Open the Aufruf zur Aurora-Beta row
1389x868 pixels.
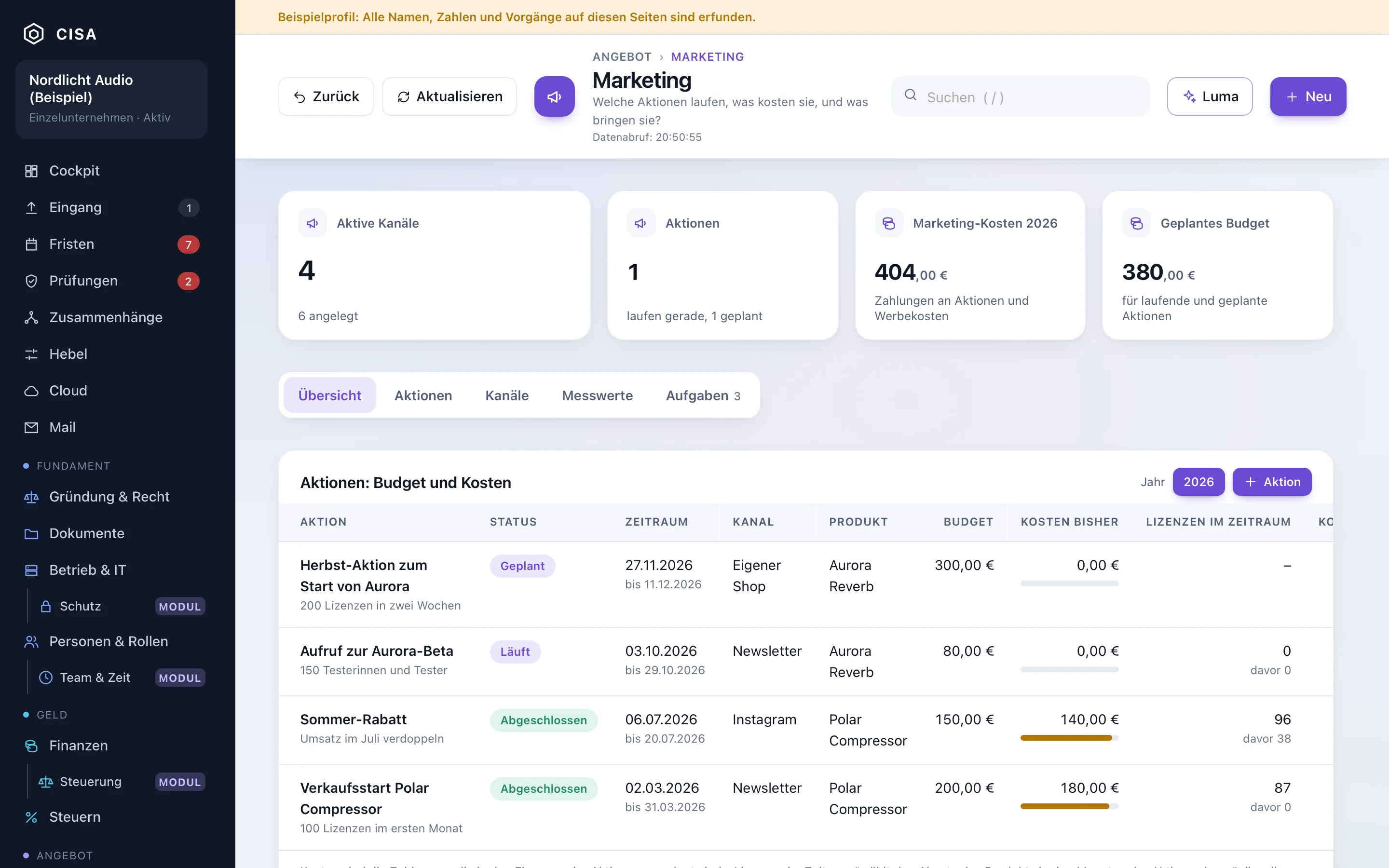805,661
